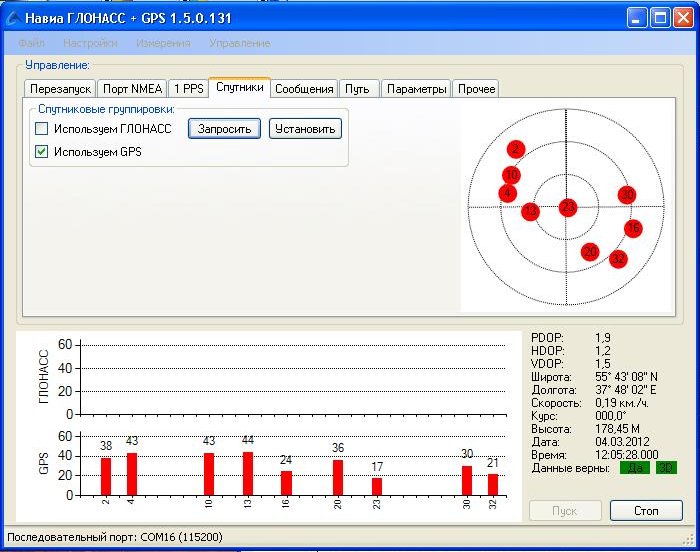
Task: Click the Стоп button
Action: click(646, 510)
